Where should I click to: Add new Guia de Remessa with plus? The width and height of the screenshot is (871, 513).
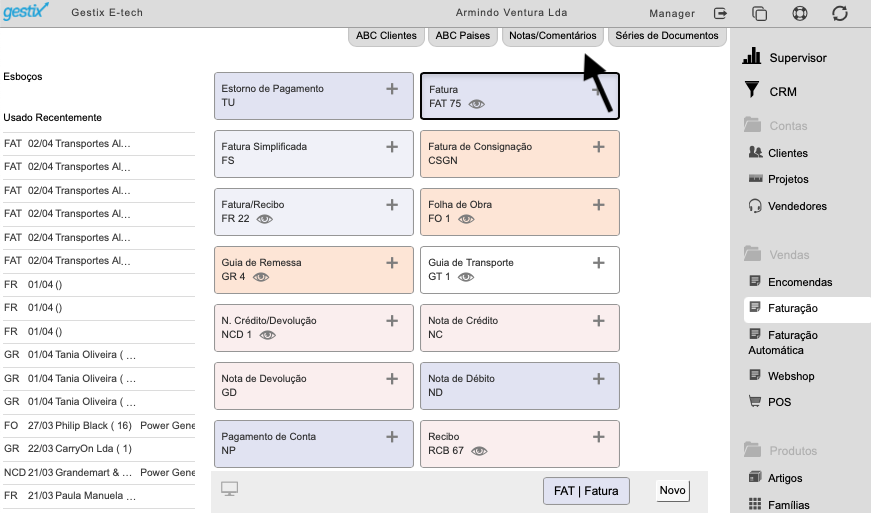pyautogui.click(x=392, y=263)
